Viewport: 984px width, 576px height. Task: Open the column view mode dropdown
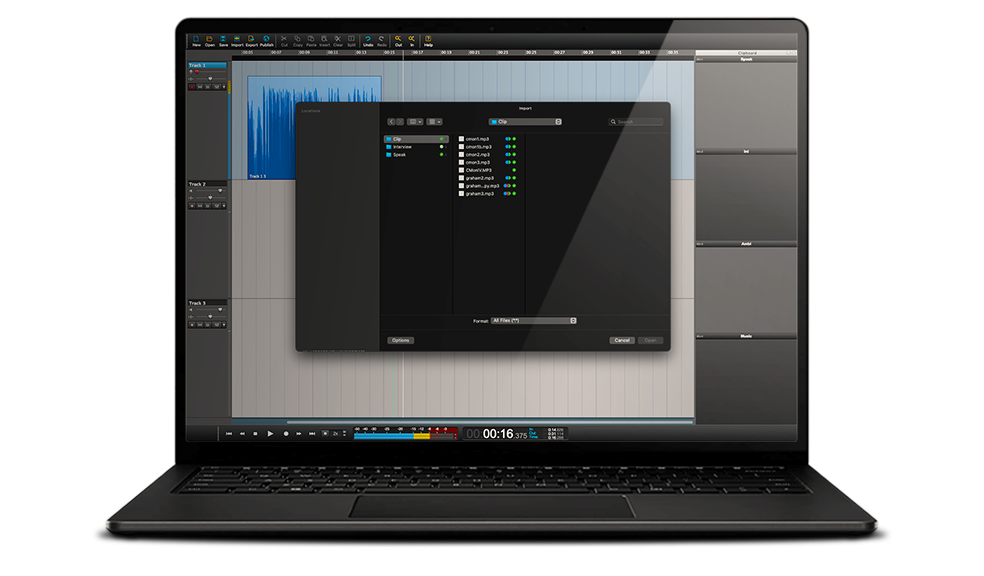point(415,122)
